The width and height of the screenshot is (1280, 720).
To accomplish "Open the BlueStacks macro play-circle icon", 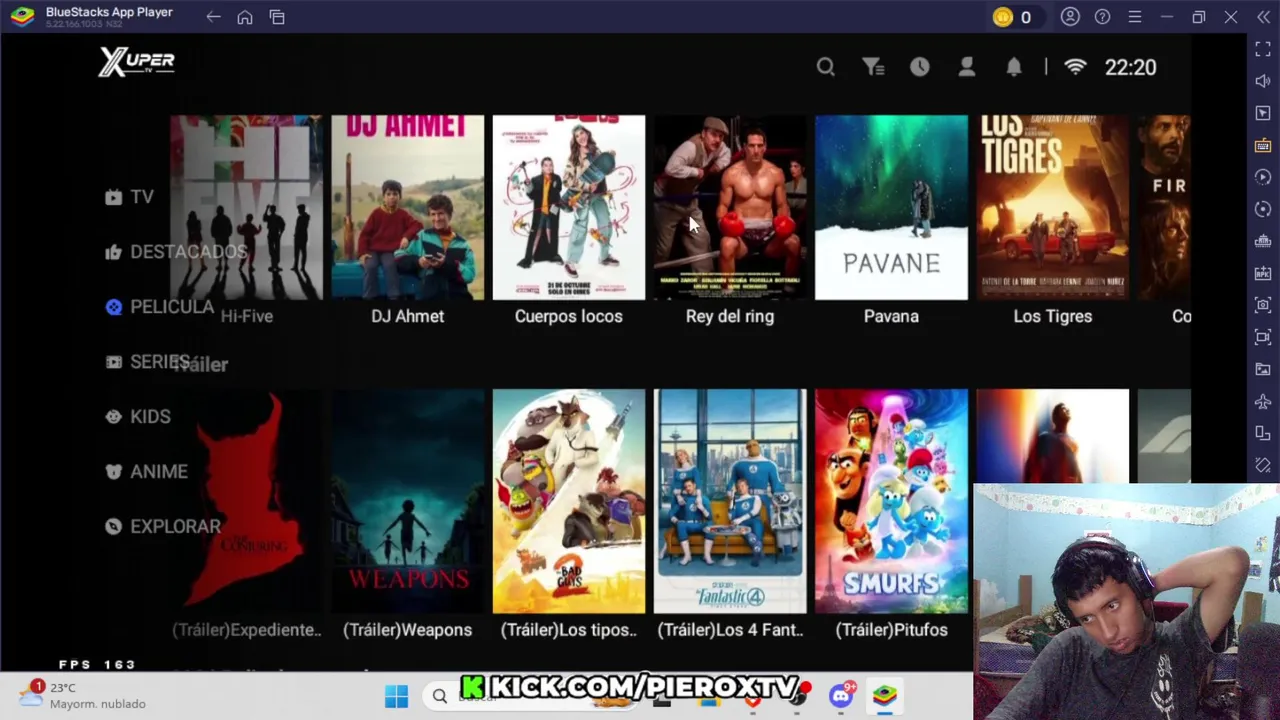I will 1263,177.
